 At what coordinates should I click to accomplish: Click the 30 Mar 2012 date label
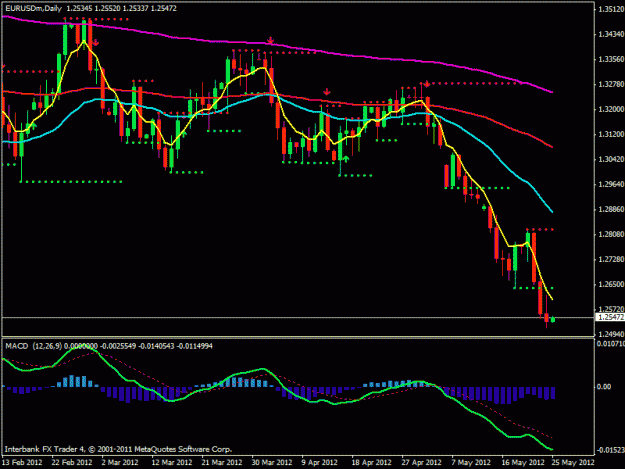(x=272, y=462)
